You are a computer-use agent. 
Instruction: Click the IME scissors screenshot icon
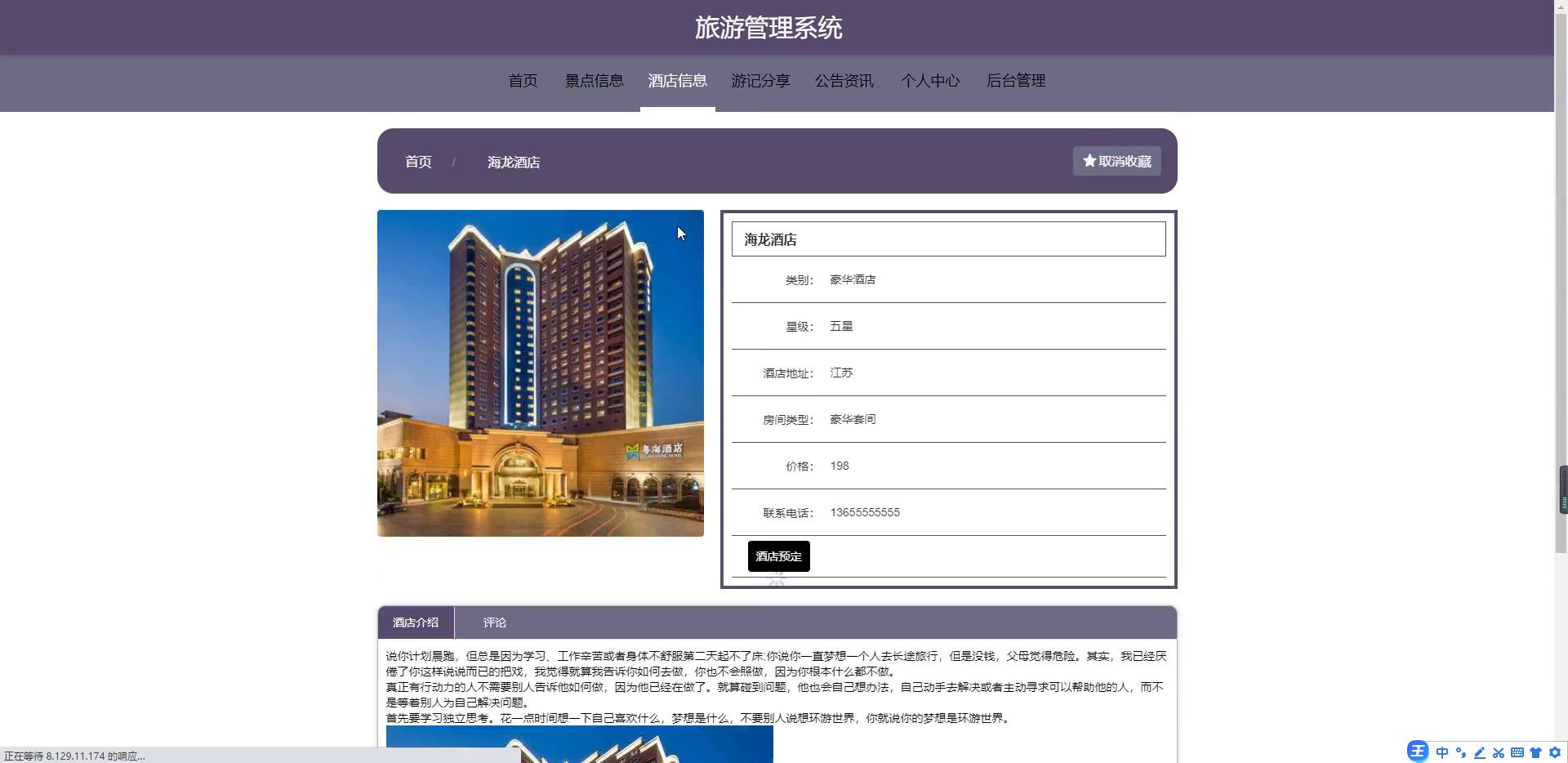coord(1499,752)
